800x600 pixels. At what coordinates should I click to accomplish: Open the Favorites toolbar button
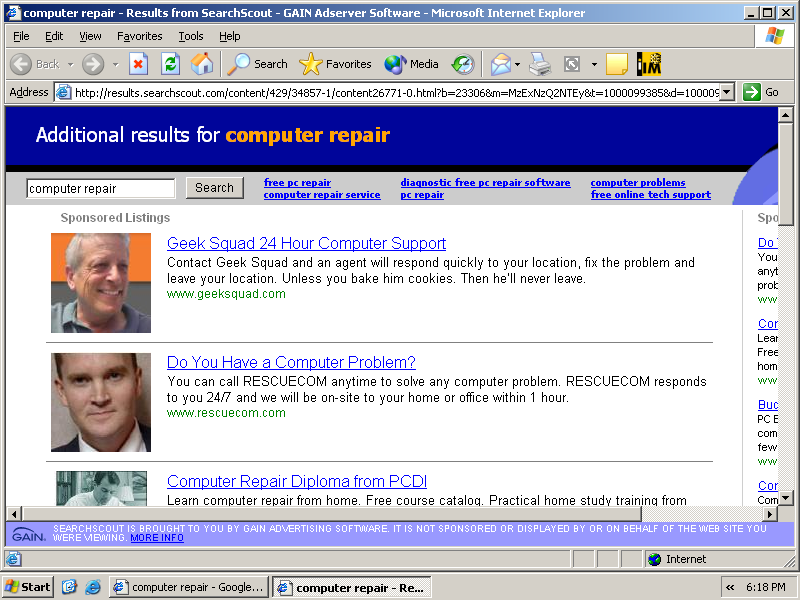point(335,64)
